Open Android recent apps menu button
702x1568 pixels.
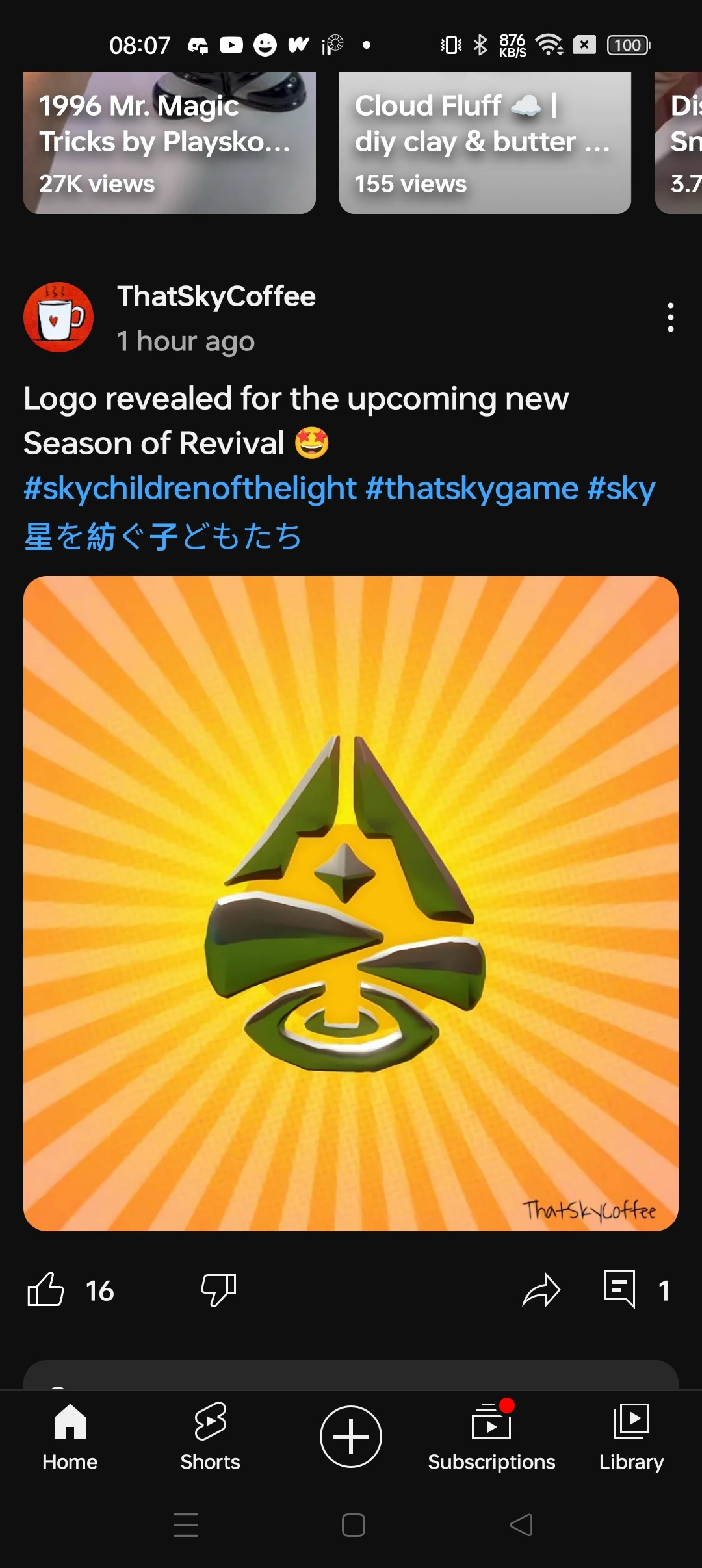186,1525
